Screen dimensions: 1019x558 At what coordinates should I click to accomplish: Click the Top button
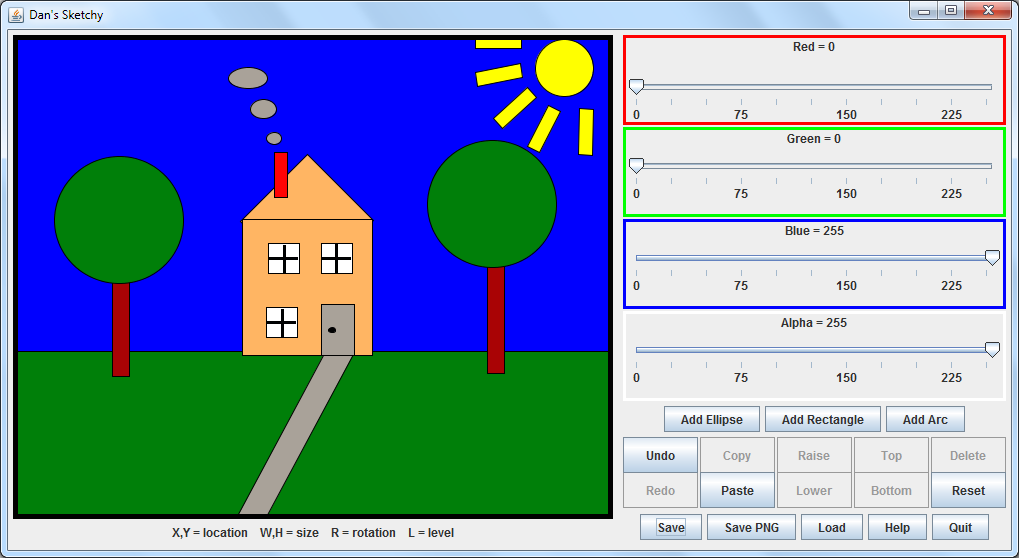coord(891,455)
